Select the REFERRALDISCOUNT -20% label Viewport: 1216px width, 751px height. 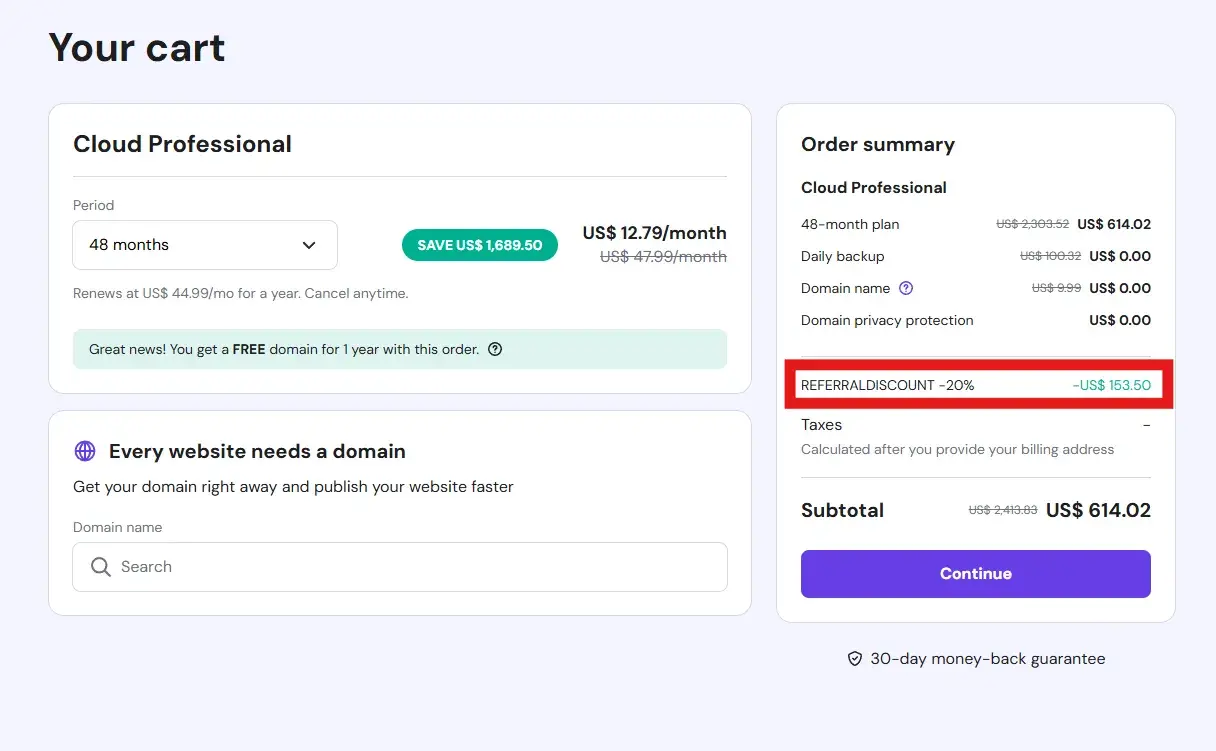pos(887,385)
